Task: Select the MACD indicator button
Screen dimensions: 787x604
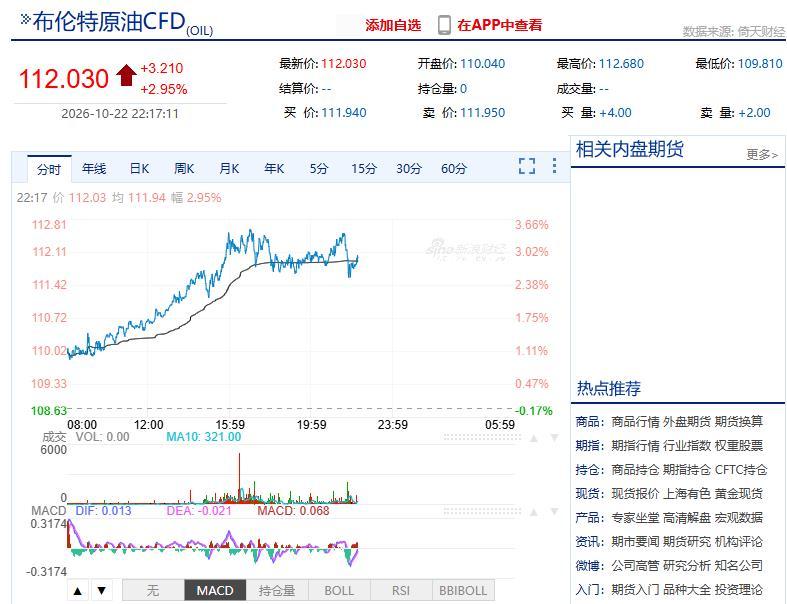Action: tap(215, 590)
